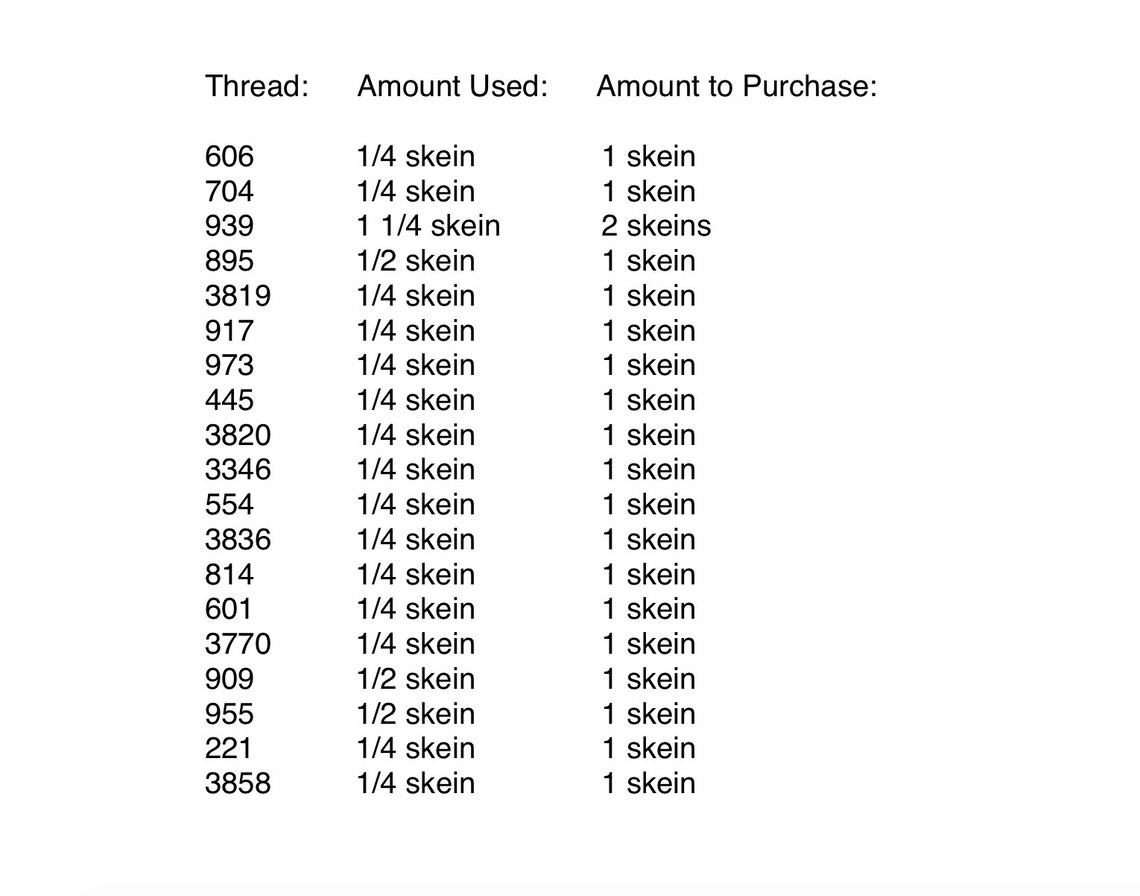This screenshot has height=896, width=1140.
Task: Click thread number 973
Action: tap(229, 364)
